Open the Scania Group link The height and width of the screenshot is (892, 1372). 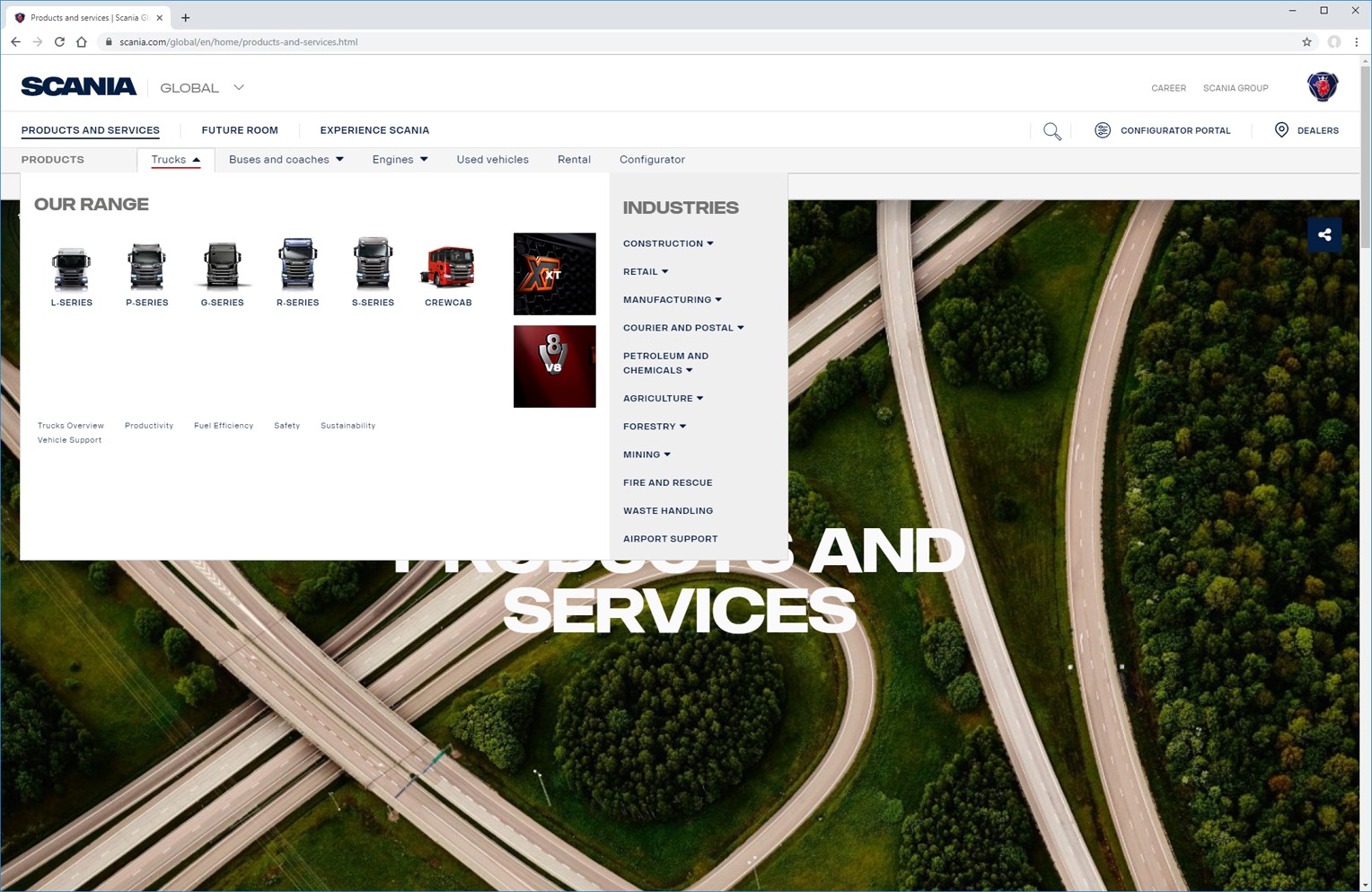coord(1236,88)
